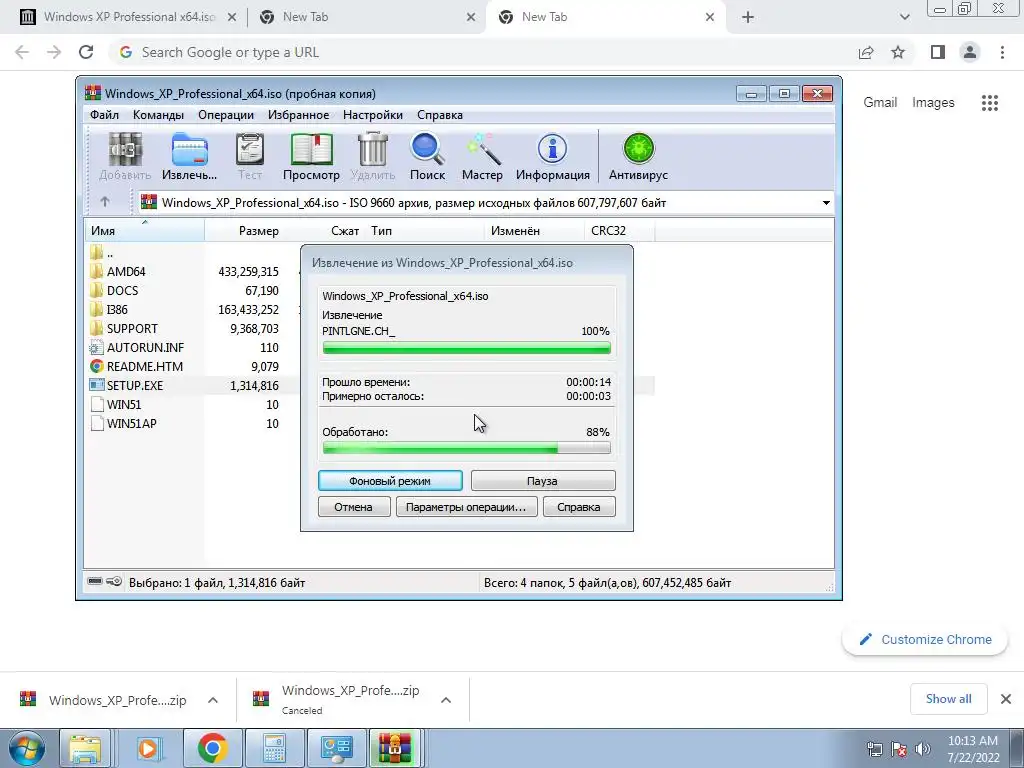The image size is (1024, 768).
Task: Open the Gmail link
Action: [x=880, y=103]
